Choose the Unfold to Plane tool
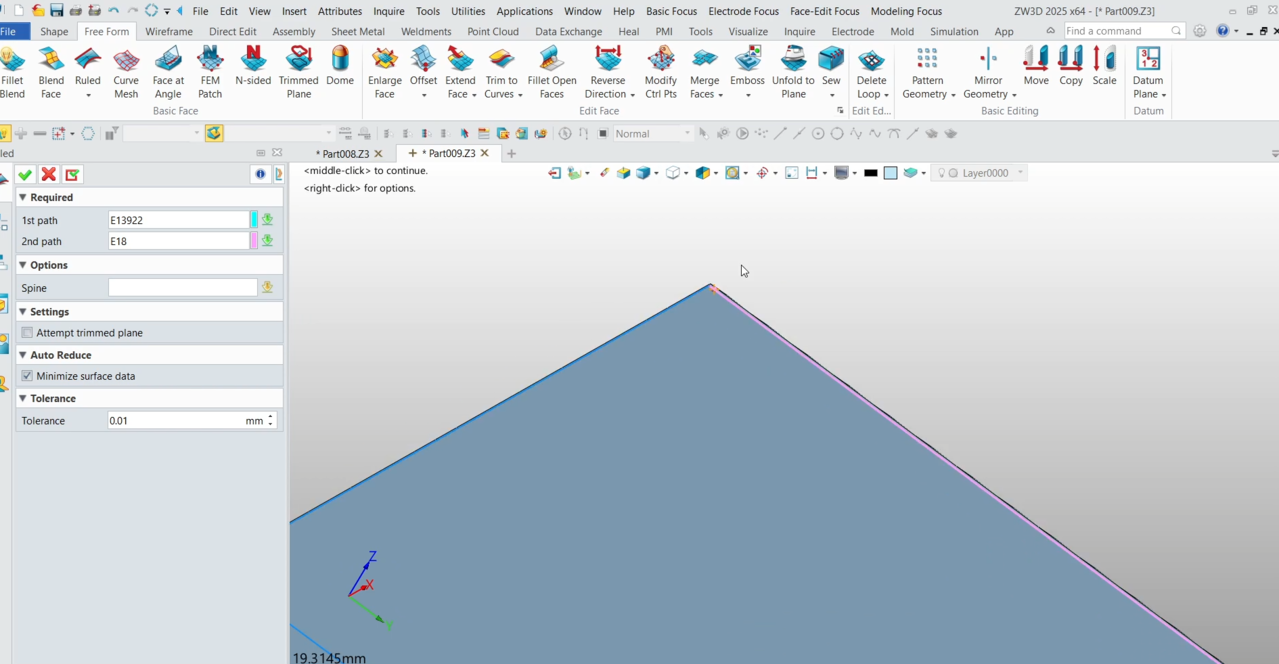Image resolution: width=1279 pixels, height=664 pixels. [x=793, y=60]
